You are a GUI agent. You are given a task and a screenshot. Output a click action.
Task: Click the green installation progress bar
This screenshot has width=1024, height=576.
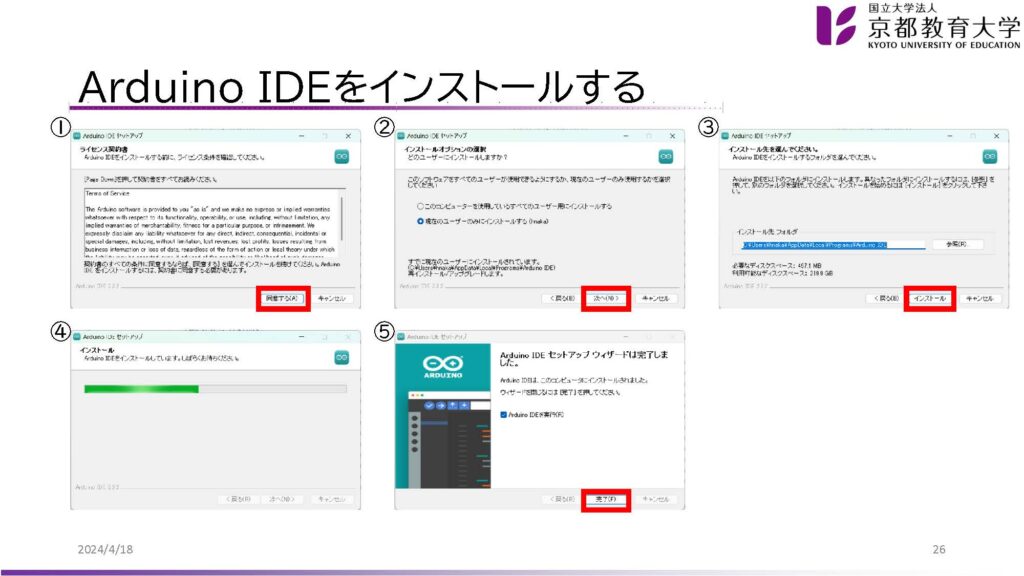(141, 389)
